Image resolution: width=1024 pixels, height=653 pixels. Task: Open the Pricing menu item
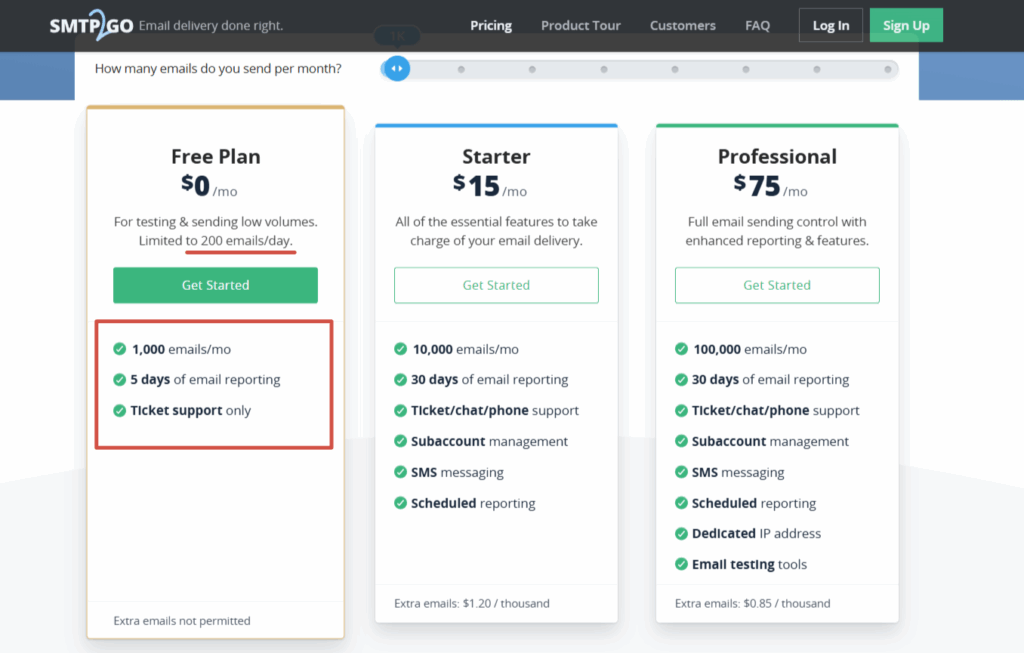coord(491,25)
